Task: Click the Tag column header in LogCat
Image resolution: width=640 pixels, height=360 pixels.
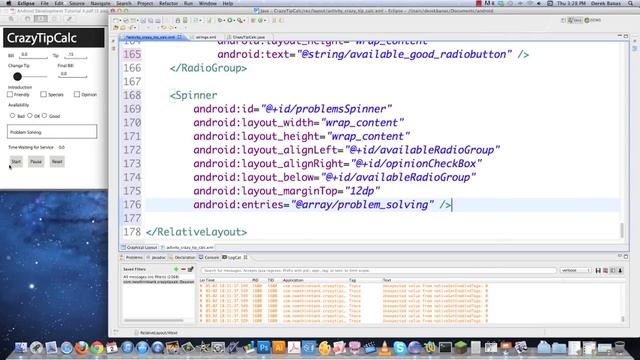Action: (x=352, y=280)
